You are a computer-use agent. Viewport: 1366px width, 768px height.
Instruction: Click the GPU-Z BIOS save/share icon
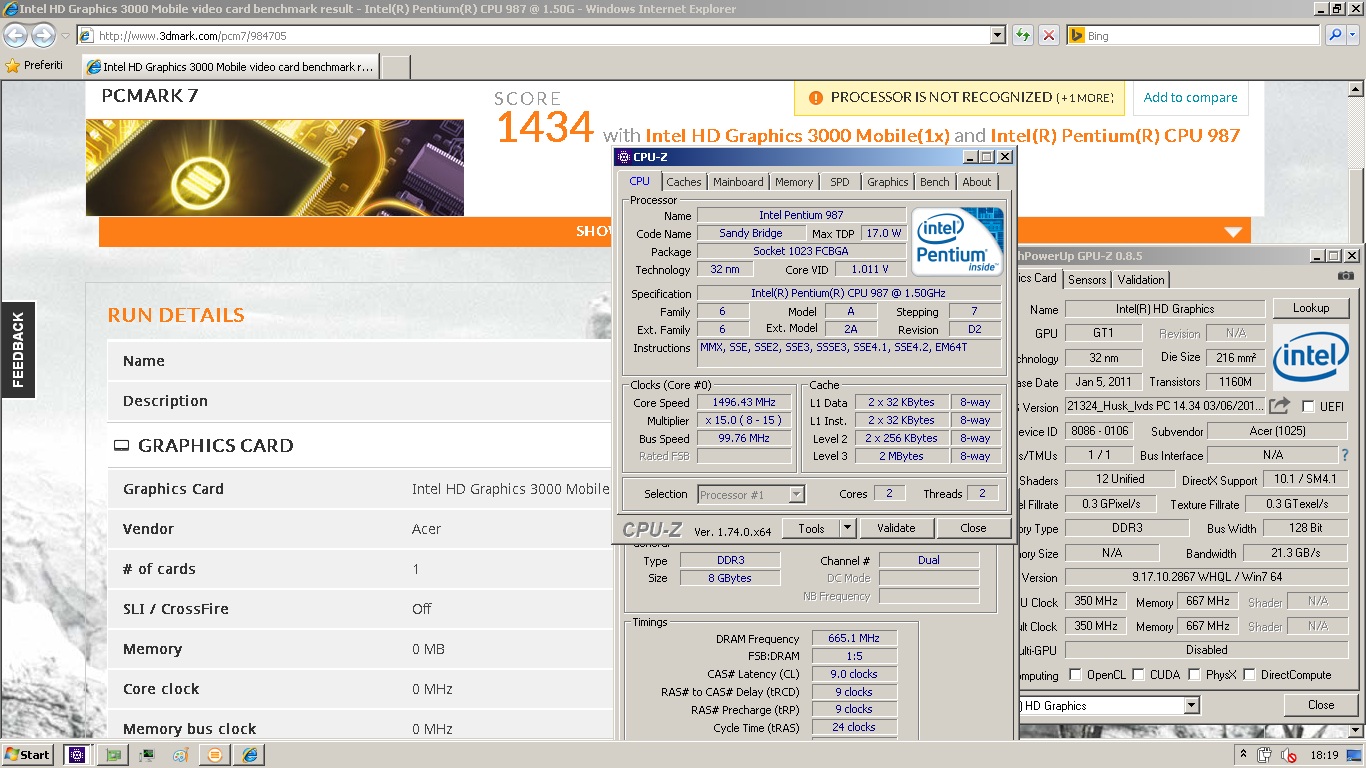(x=1279, y=406)
